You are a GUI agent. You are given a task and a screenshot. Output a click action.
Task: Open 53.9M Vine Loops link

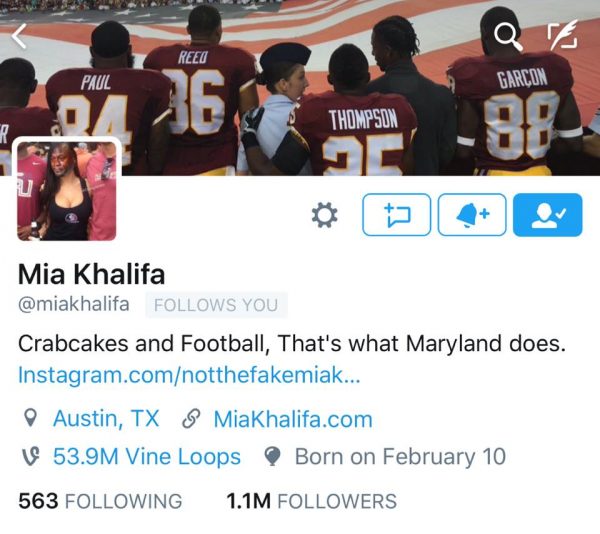(147, 457)
